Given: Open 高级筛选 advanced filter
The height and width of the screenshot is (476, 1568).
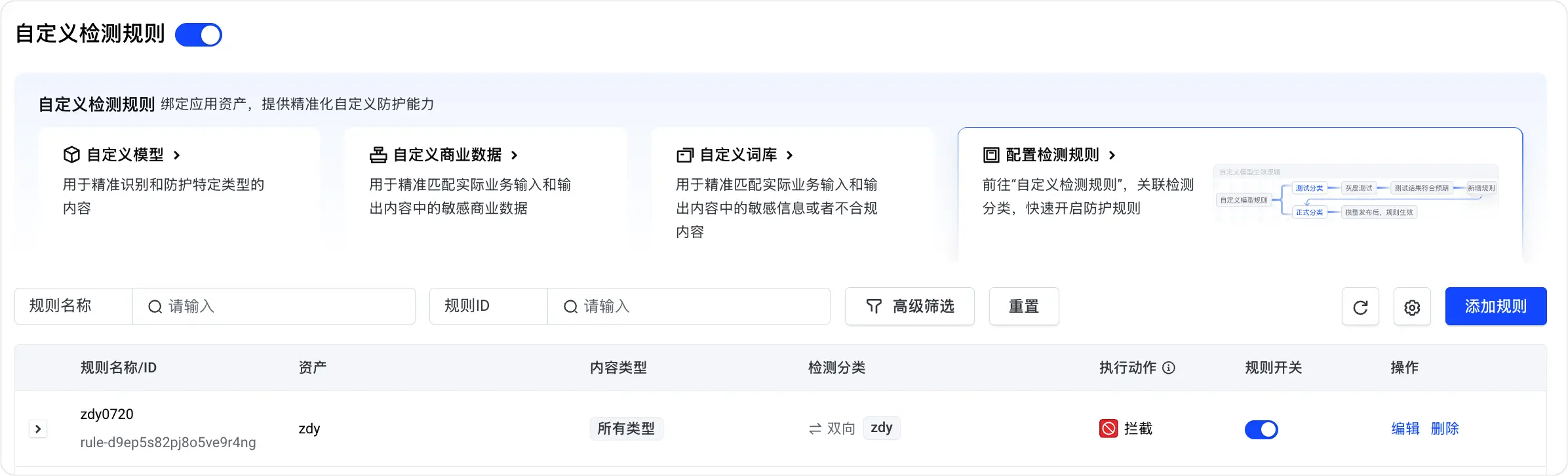Looking at the screenshot, I should point(910,306).
